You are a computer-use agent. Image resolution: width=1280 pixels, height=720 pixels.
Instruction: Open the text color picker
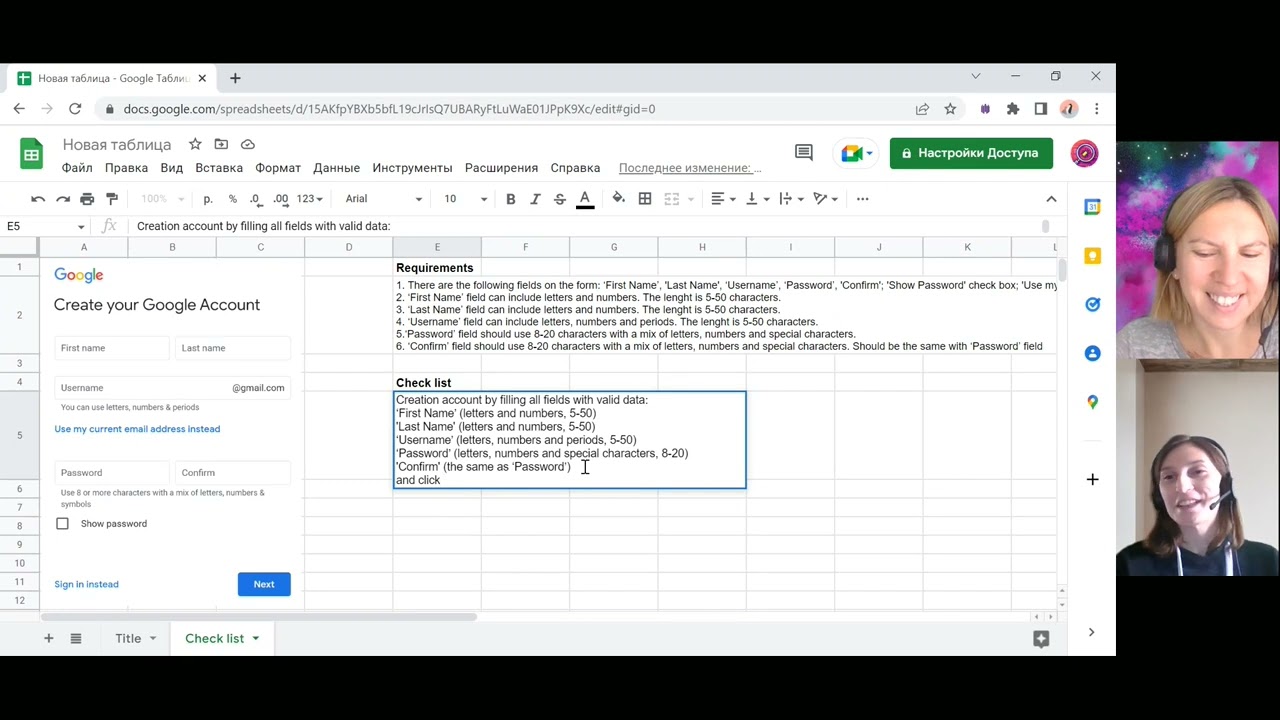click(585, 199)
